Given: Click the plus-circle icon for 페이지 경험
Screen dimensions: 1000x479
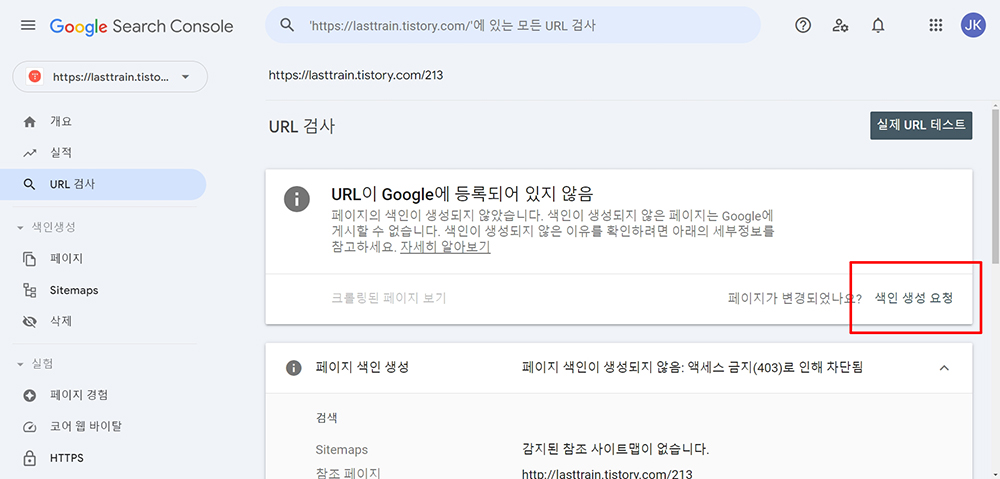Looking at the screenshot, I should tap(29, 395).
